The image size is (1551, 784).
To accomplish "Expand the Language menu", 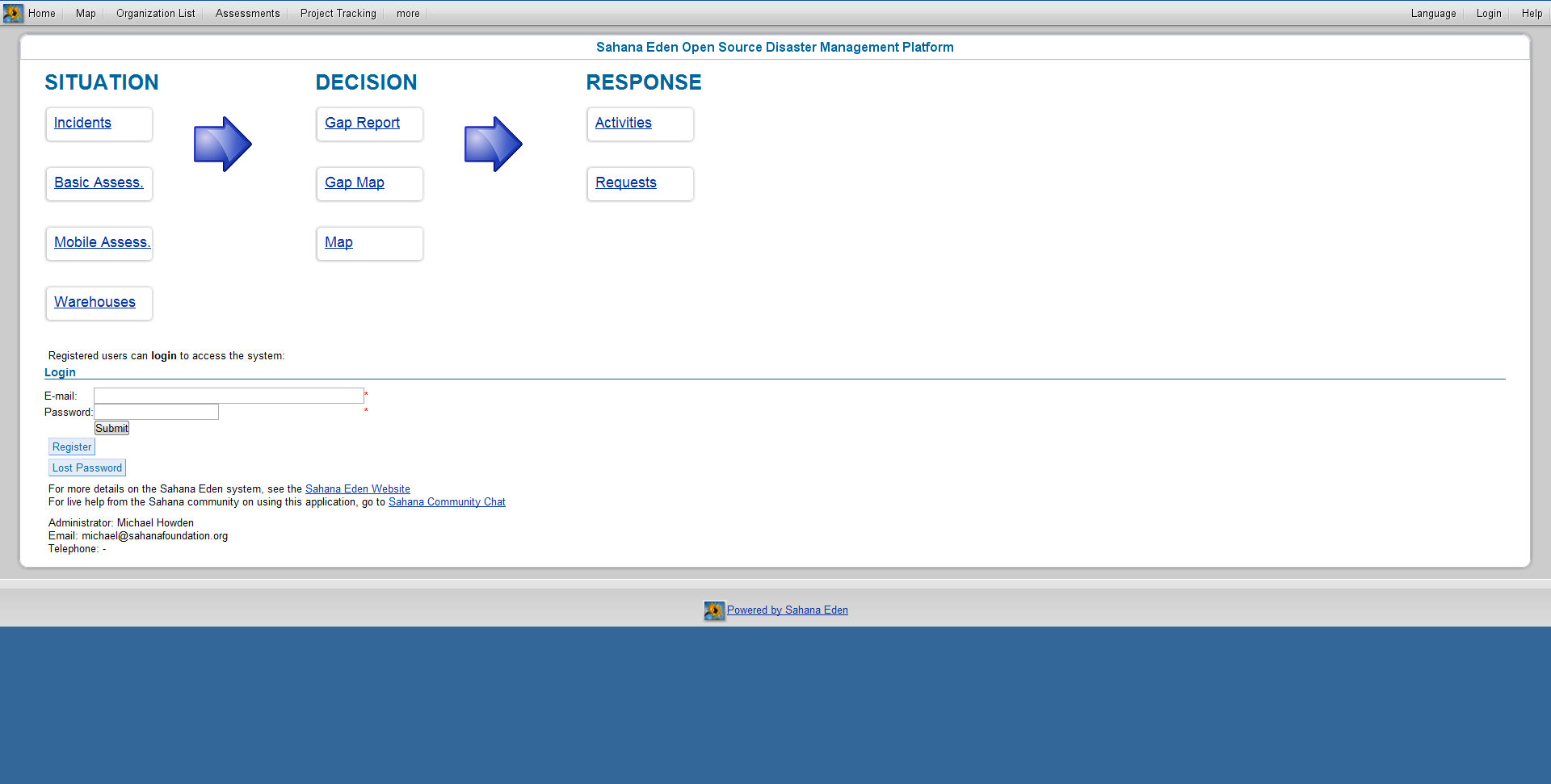I will [1433, 14].
